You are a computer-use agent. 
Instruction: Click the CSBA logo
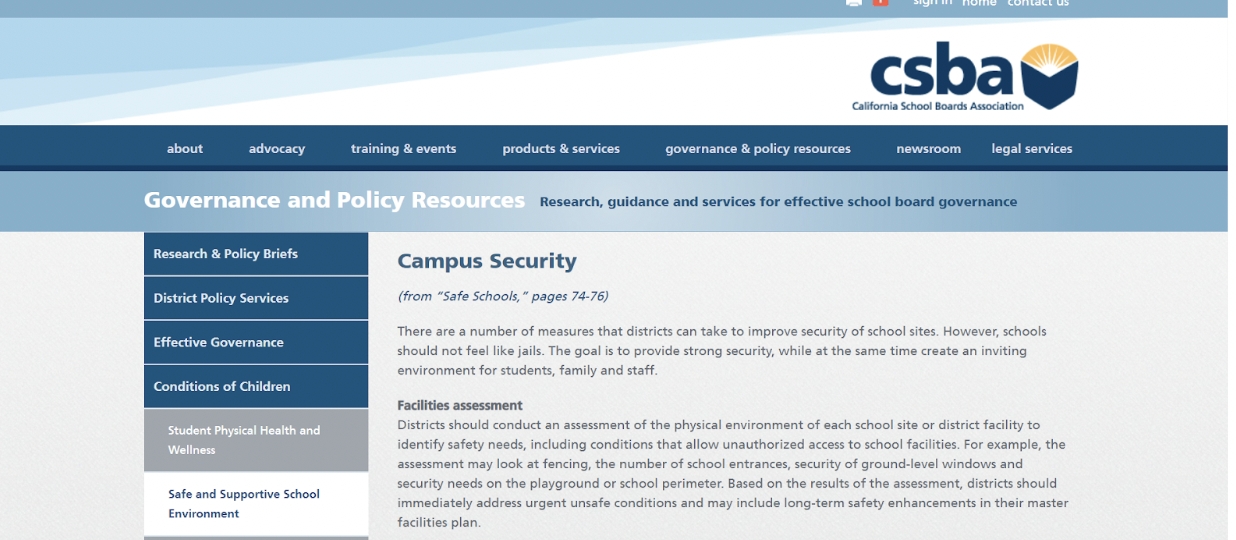pyautogui.click(x=965, y=77)
